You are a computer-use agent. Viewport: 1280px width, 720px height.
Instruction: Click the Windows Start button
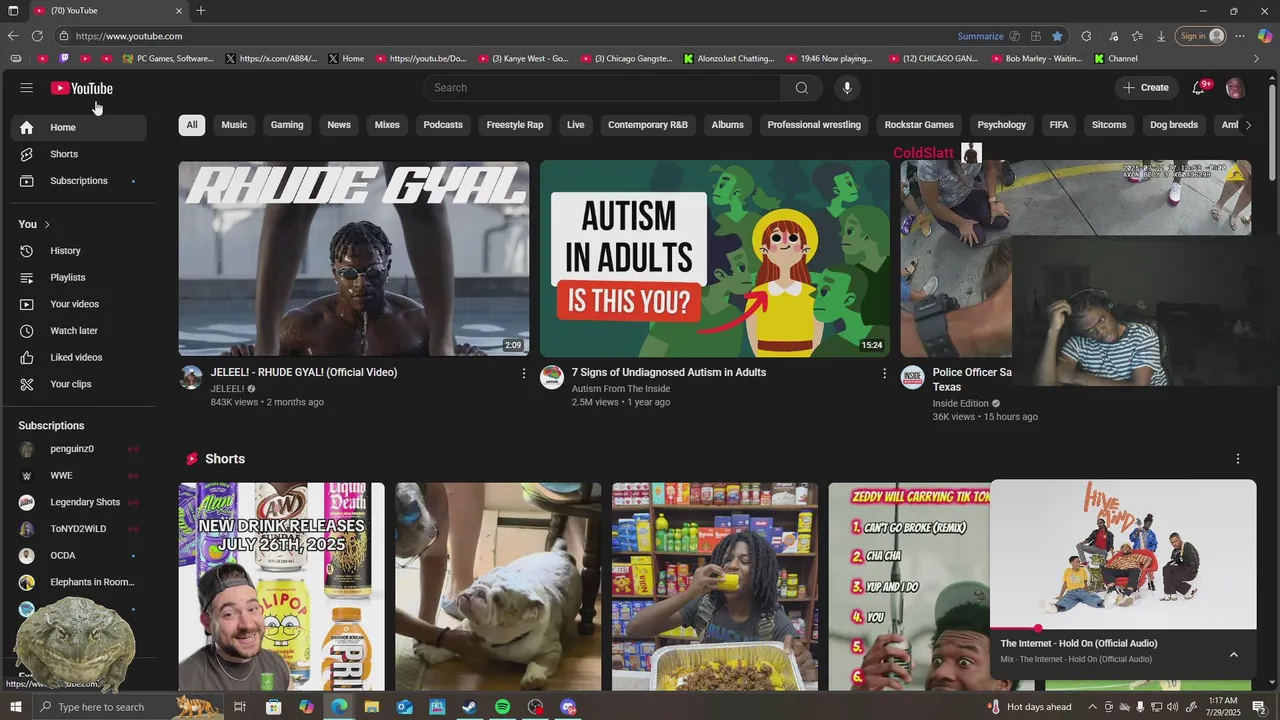15,707
